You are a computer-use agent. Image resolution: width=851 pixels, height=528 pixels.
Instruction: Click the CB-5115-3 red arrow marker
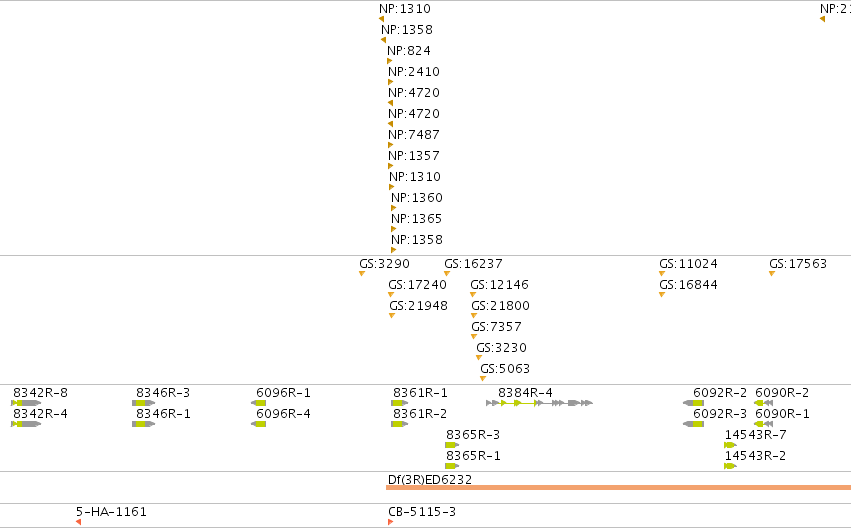coord(390,522)
